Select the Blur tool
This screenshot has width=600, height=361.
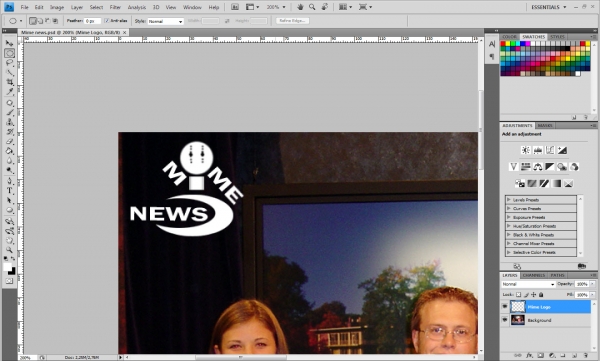[10, 160]
